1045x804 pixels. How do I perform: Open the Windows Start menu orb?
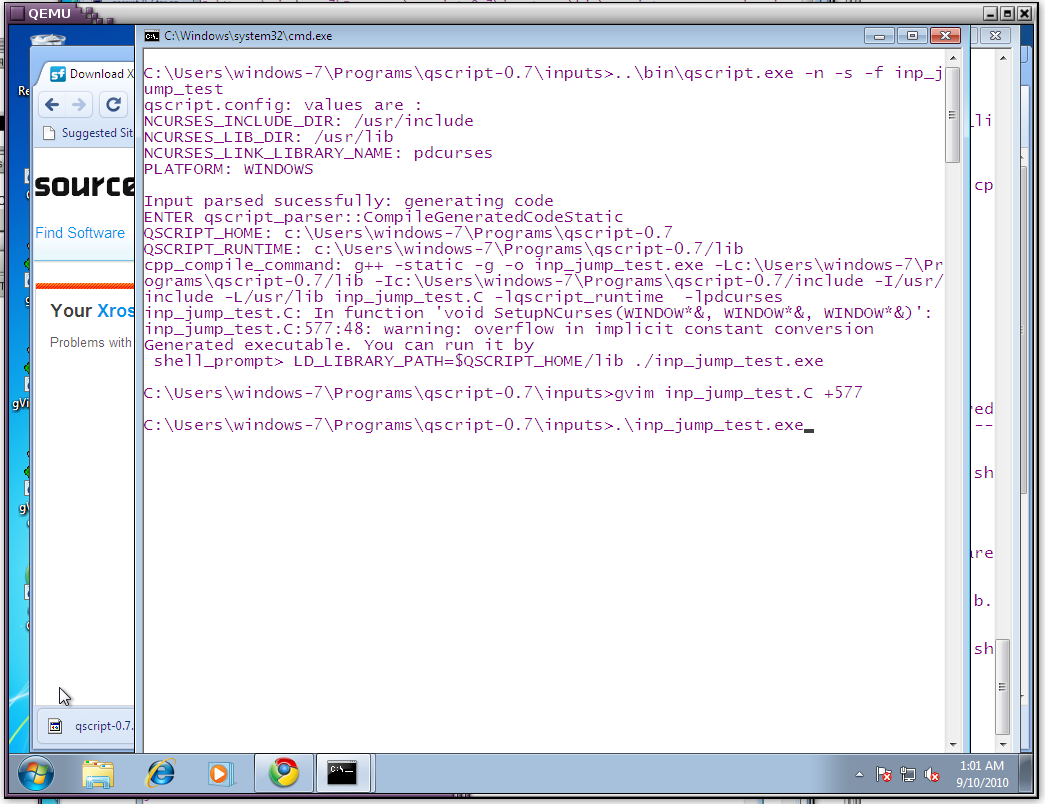[x=35, y=773]
